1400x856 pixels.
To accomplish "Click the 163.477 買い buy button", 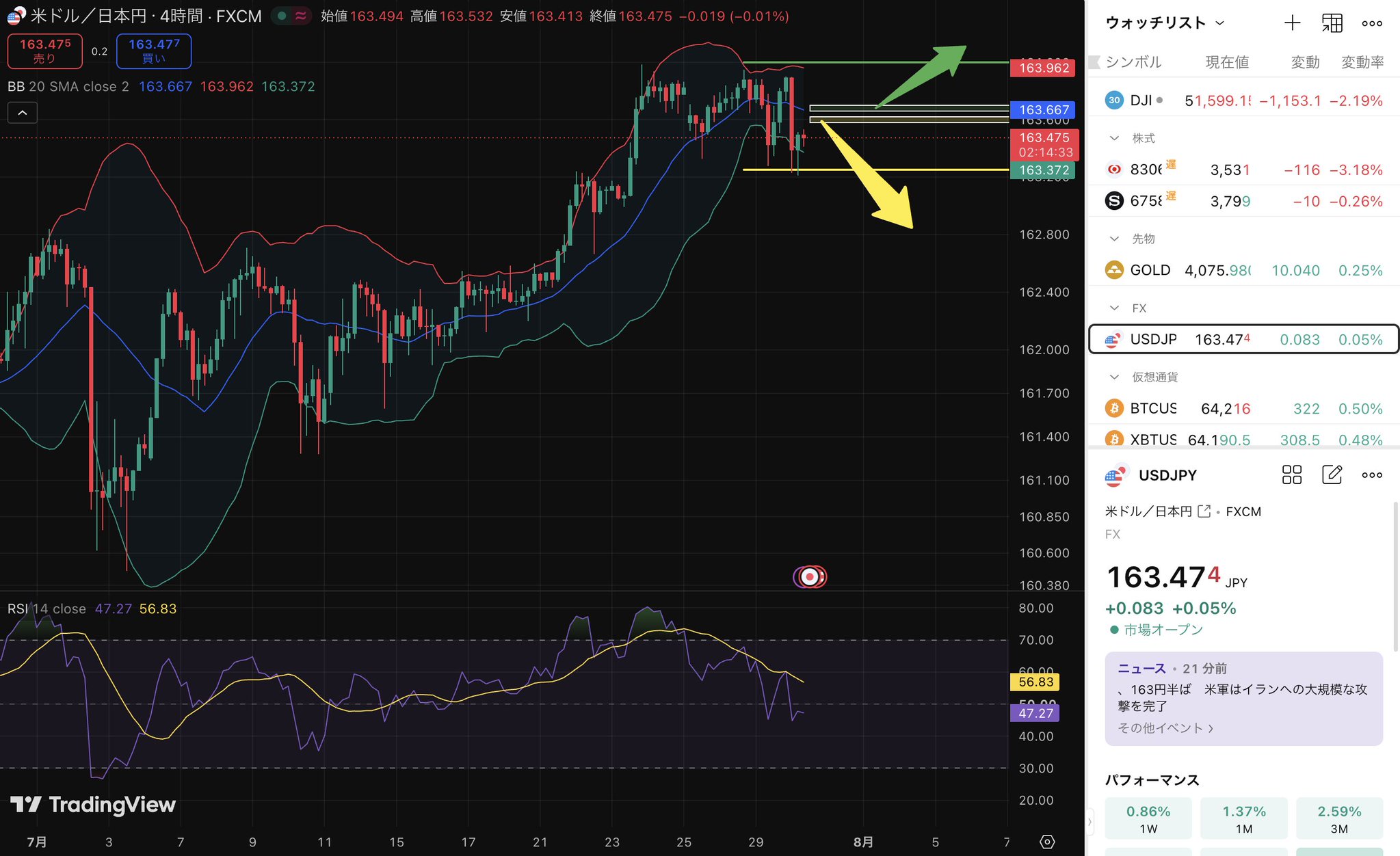I will (154, 51).
